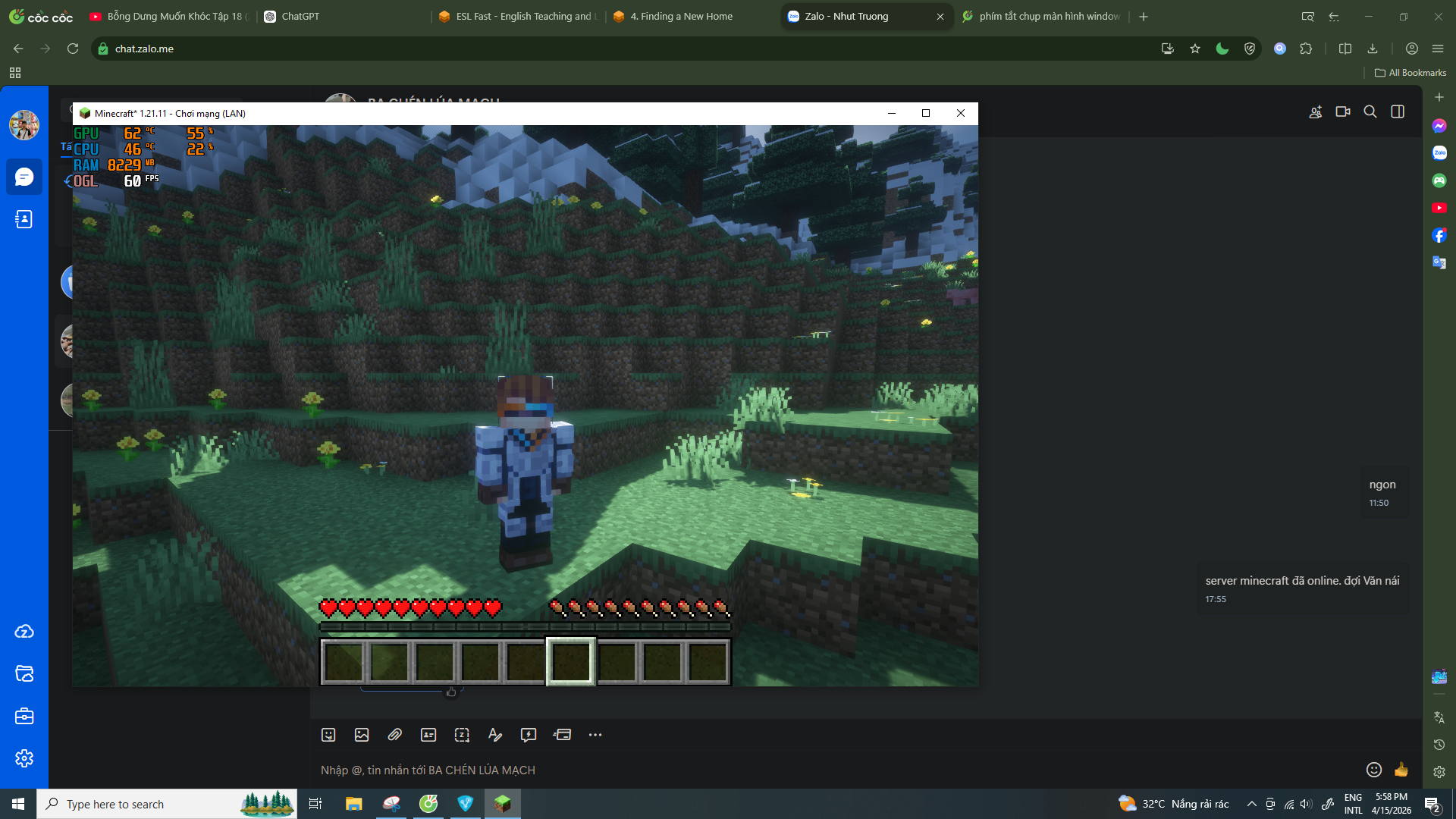Open the text formatting tool in Zalo
The width and height of the screenshot is (1456, 819).
point(495,735)
